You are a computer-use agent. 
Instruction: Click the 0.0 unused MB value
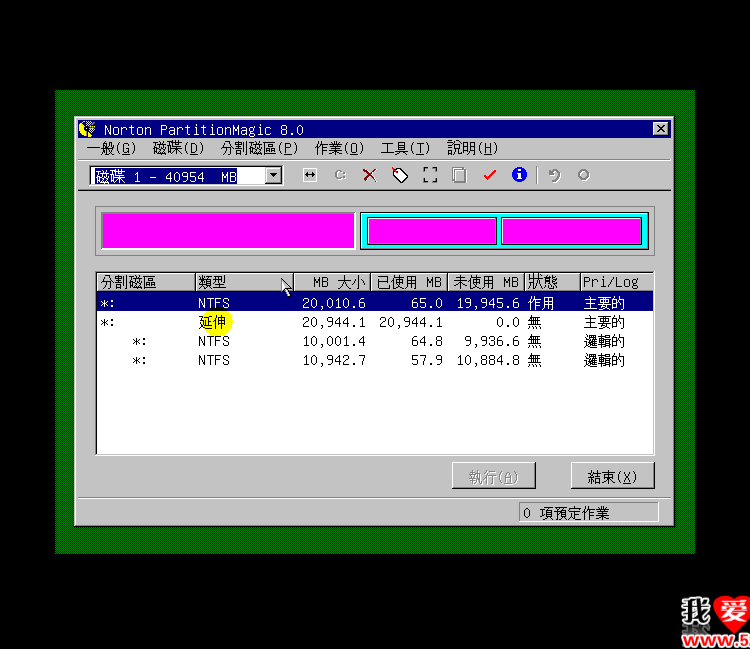pos(507,322)
